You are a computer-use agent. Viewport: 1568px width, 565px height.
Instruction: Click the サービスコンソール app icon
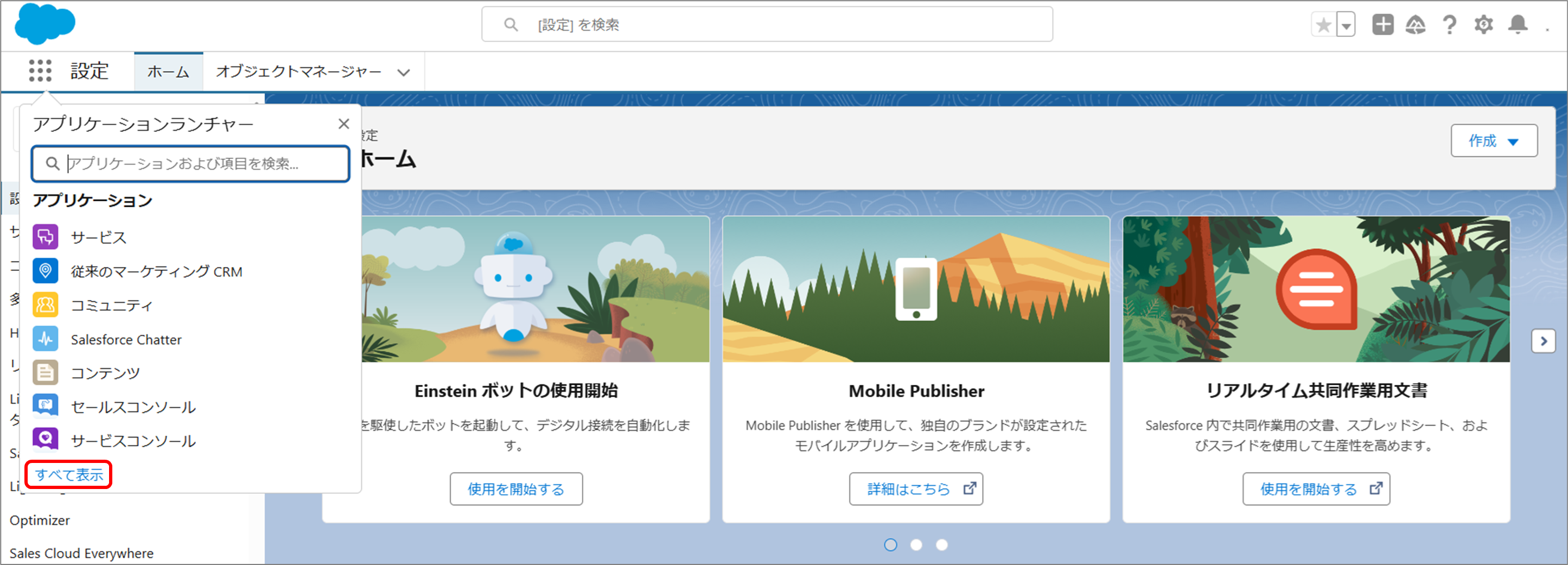(x=46, y=440)
